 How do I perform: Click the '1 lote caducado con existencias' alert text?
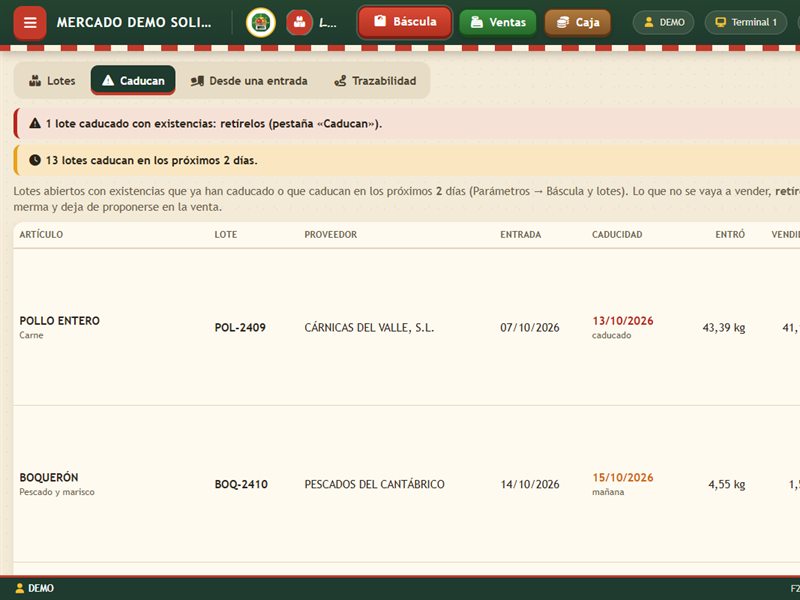click(x=214, y=123)
